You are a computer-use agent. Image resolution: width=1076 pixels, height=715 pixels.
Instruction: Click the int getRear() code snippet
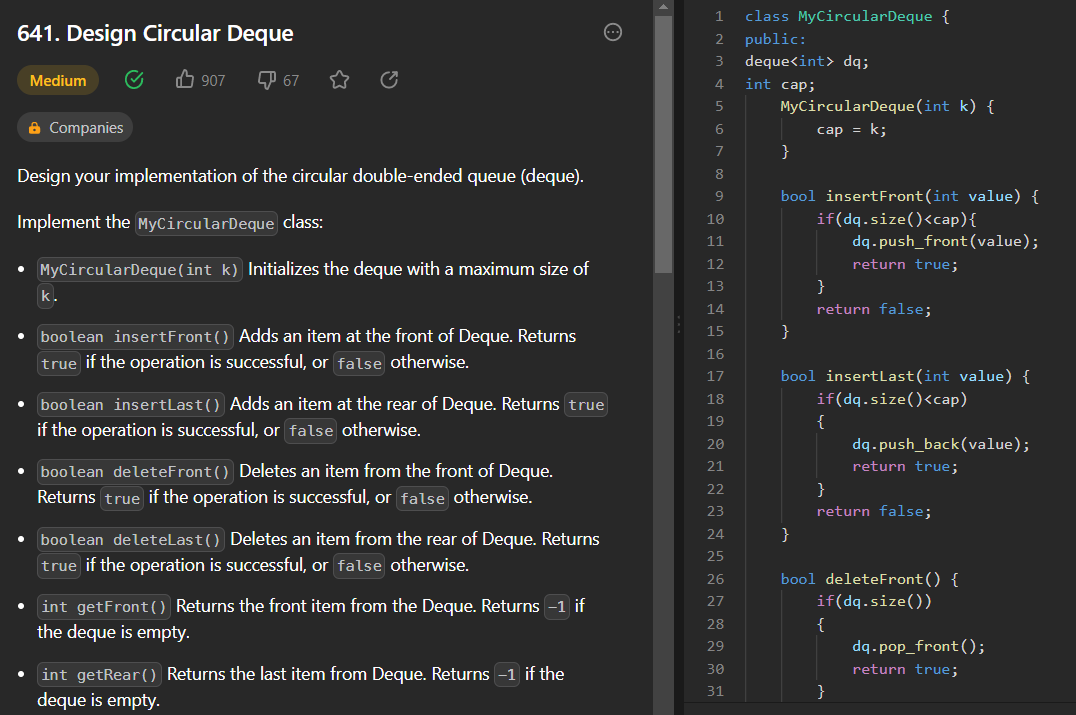click(100, 675)
